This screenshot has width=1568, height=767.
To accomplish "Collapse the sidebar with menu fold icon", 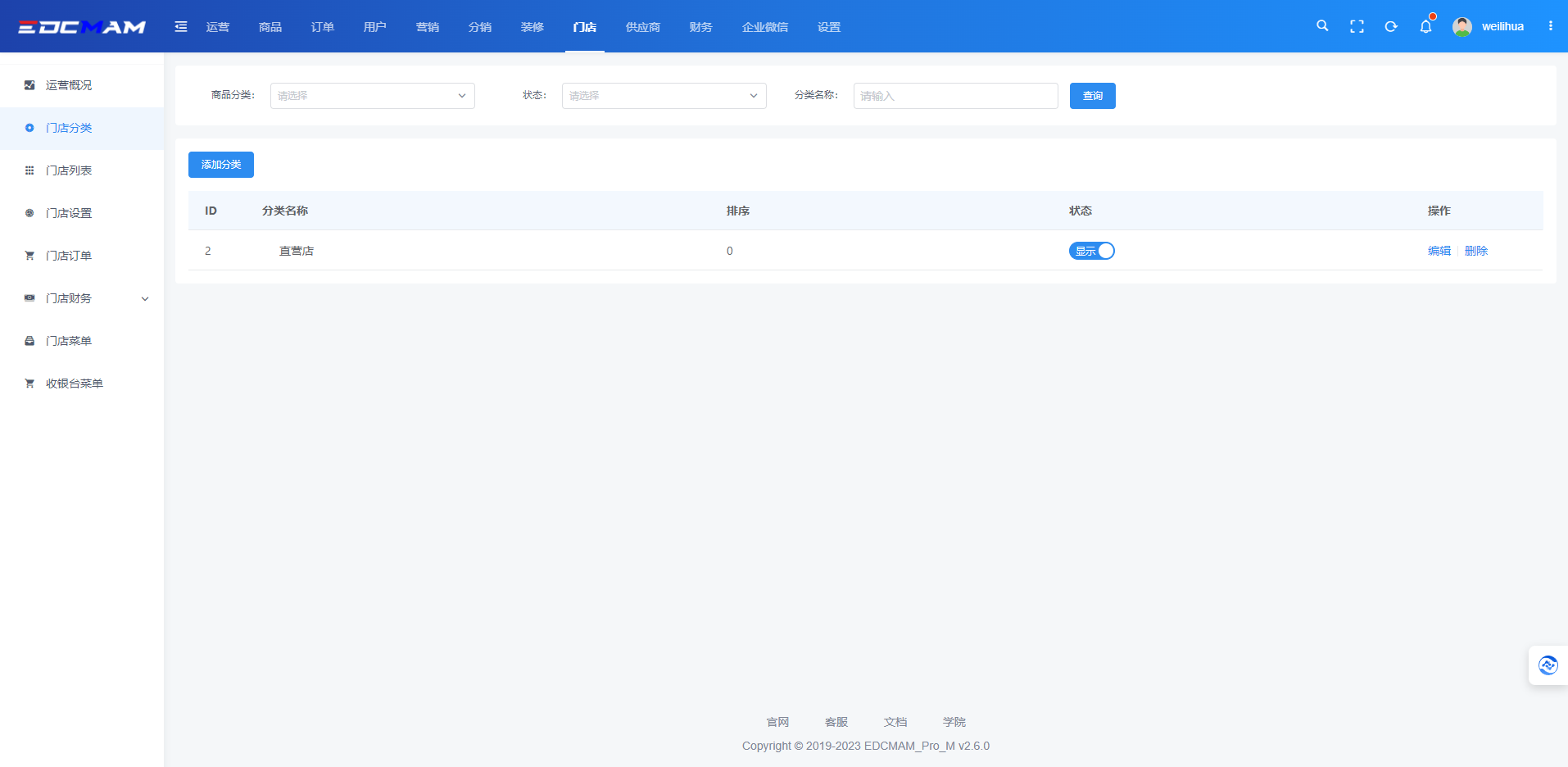I will coord(181,27).
